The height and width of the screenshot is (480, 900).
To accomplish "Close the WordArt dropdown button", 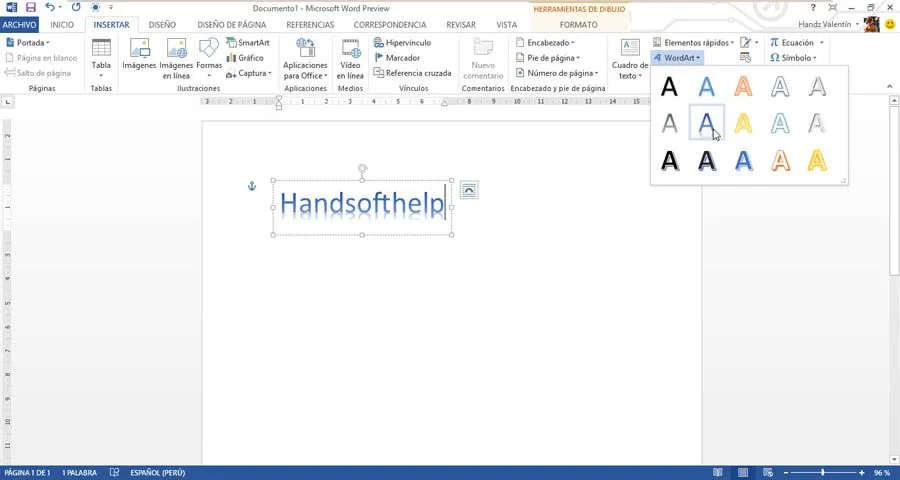I will (x=676, y=58).
